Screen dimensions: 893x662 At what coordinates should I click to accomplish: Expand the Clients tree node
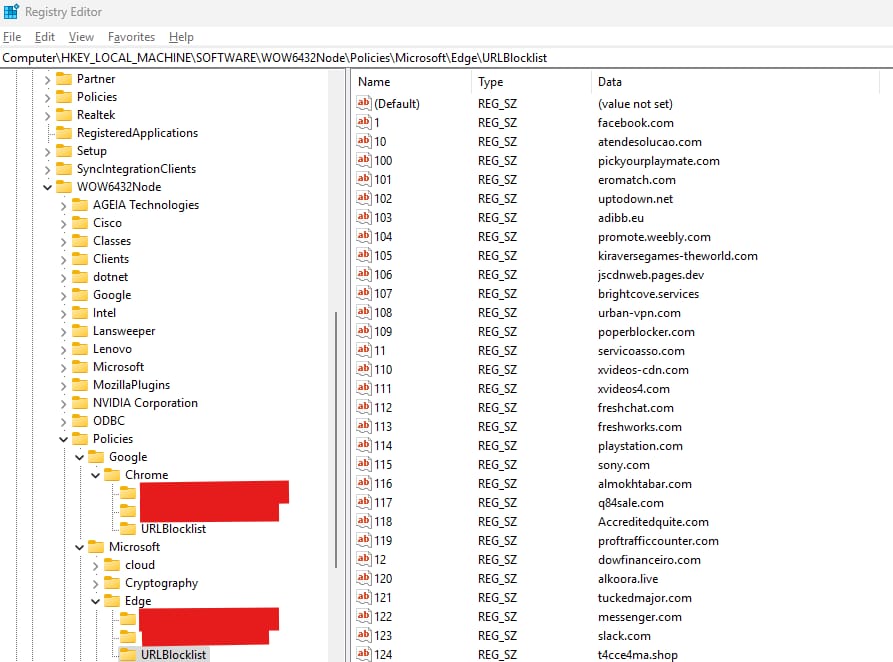[64, 260]
